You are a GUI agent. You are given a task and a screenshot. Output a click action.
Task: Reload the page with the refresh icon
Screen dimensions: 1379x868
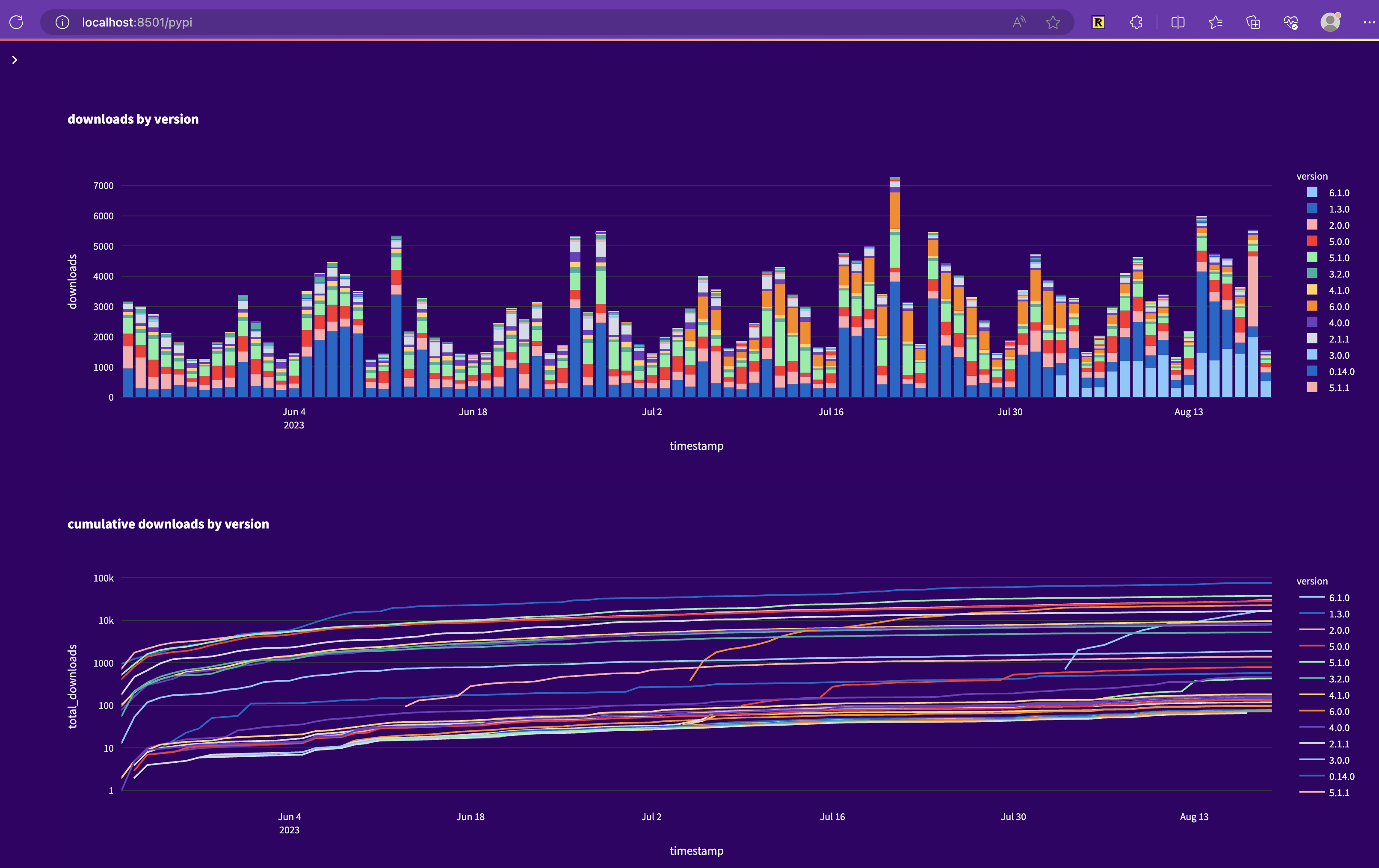point(17,22)
